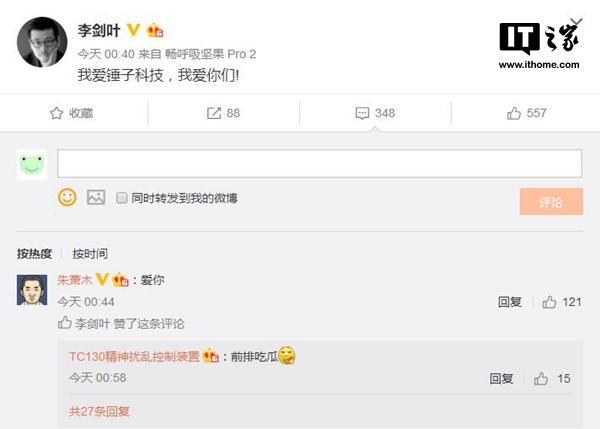Click the repost icon showing 88
Image resolution: width=600 pixels, height=429 pixels.
point(214,113)
